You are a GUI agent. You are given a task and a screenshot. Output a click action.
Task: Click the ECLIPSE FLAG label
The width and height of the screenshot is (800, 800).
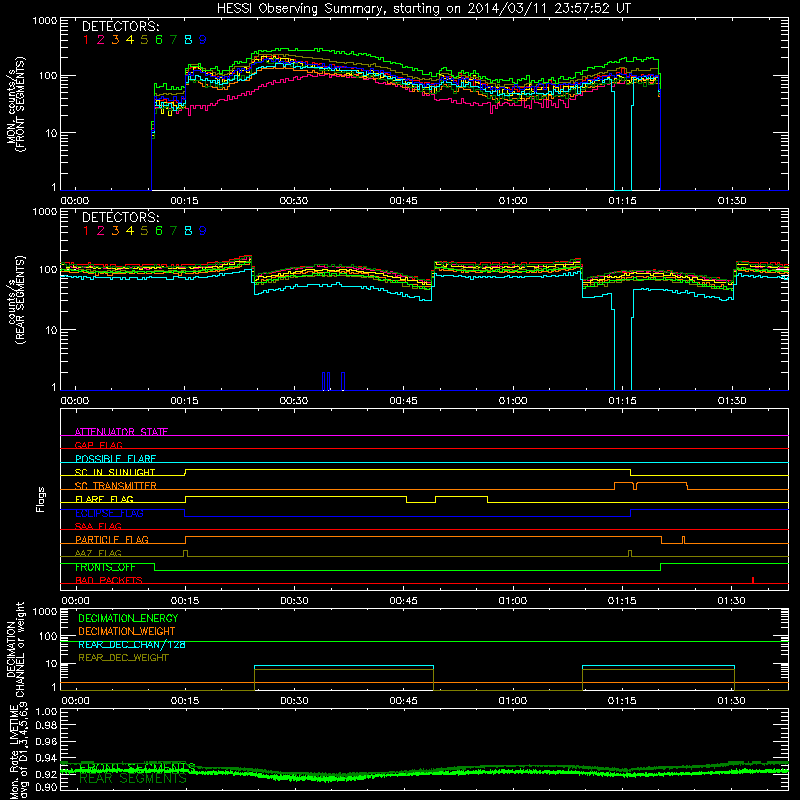click(109, 513)
